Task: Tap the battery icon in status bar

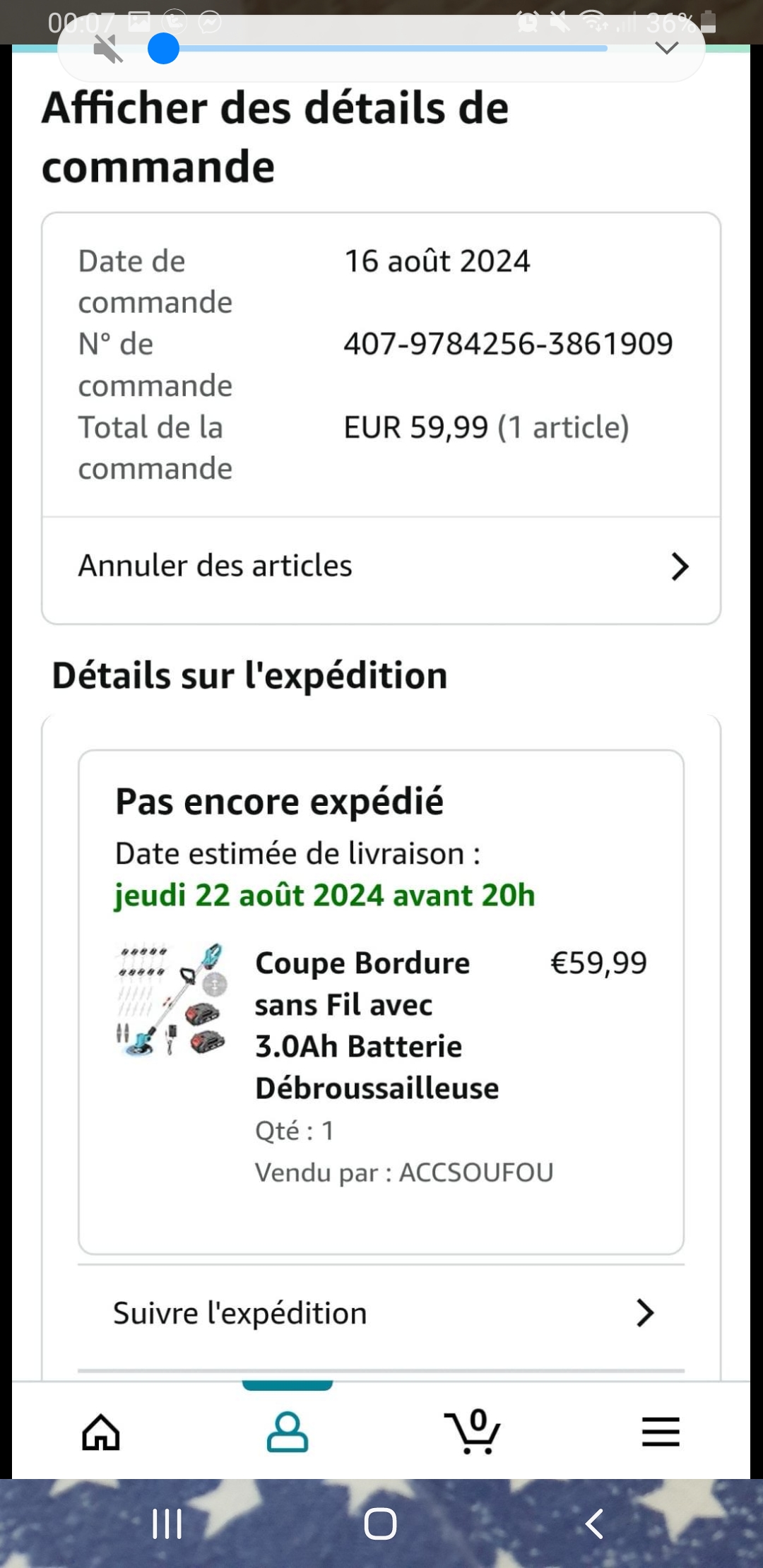Action: (709, 23)
